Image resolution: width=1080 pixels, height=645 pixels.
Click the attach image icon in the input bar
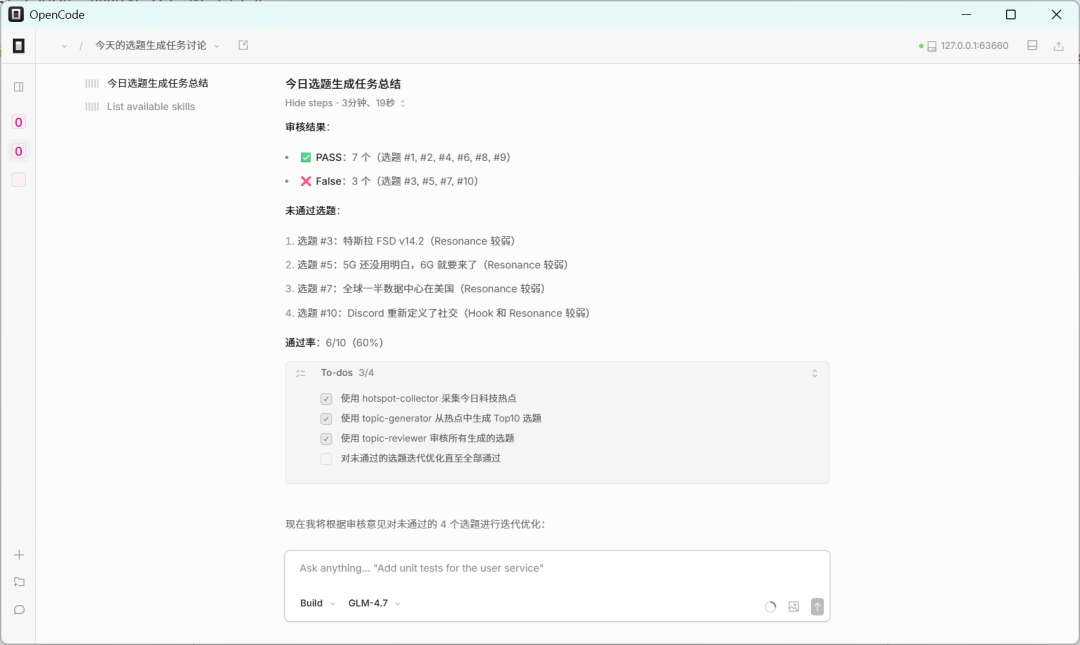[x=792, y=606]
